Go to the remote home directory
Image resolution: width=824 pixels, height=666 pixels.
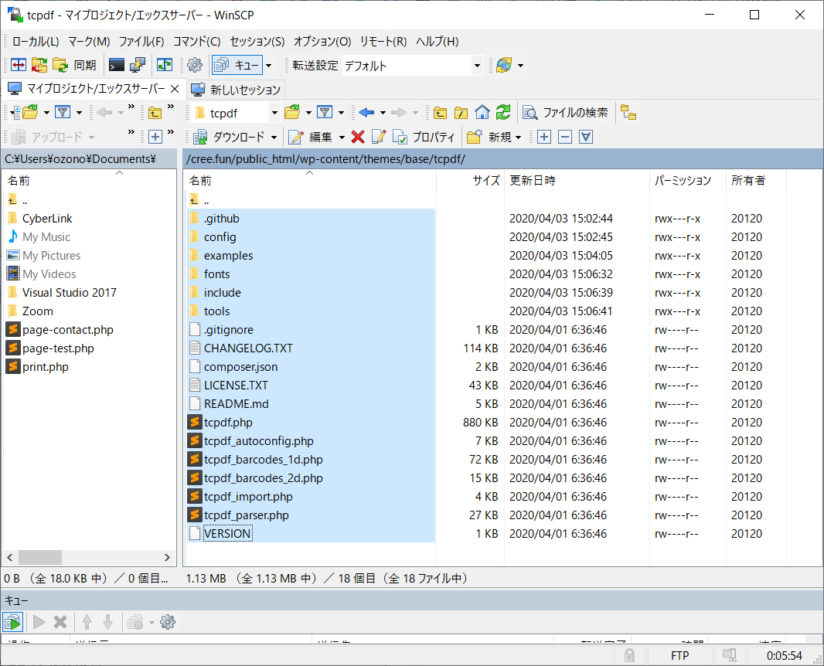[x=484, y=112]
